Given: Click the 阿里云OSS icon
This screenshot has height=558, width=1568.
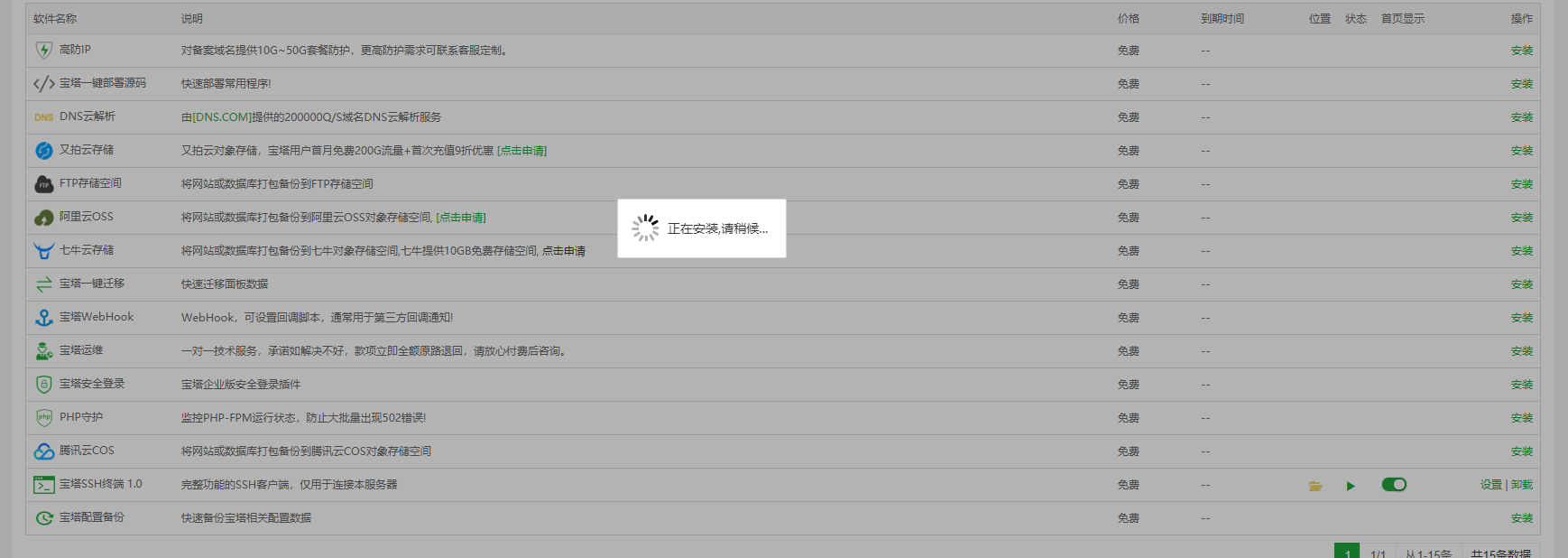Looking at the screenshot, I should pyautogui.click(x=43, y=218).
